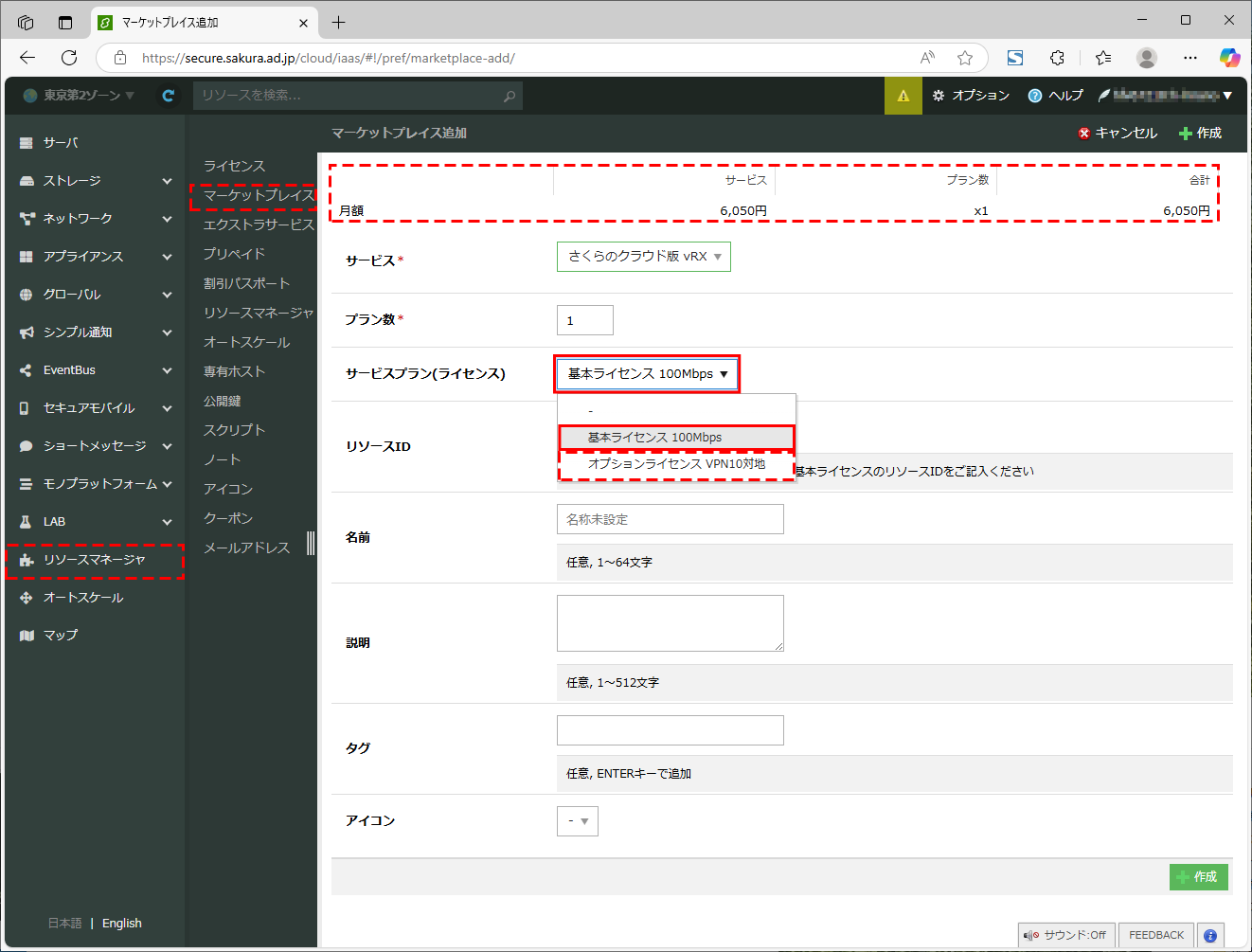Screen dimensions: 1252x952
Task: Click the リソースを検索 search field
Action: [x=358, y=96]
